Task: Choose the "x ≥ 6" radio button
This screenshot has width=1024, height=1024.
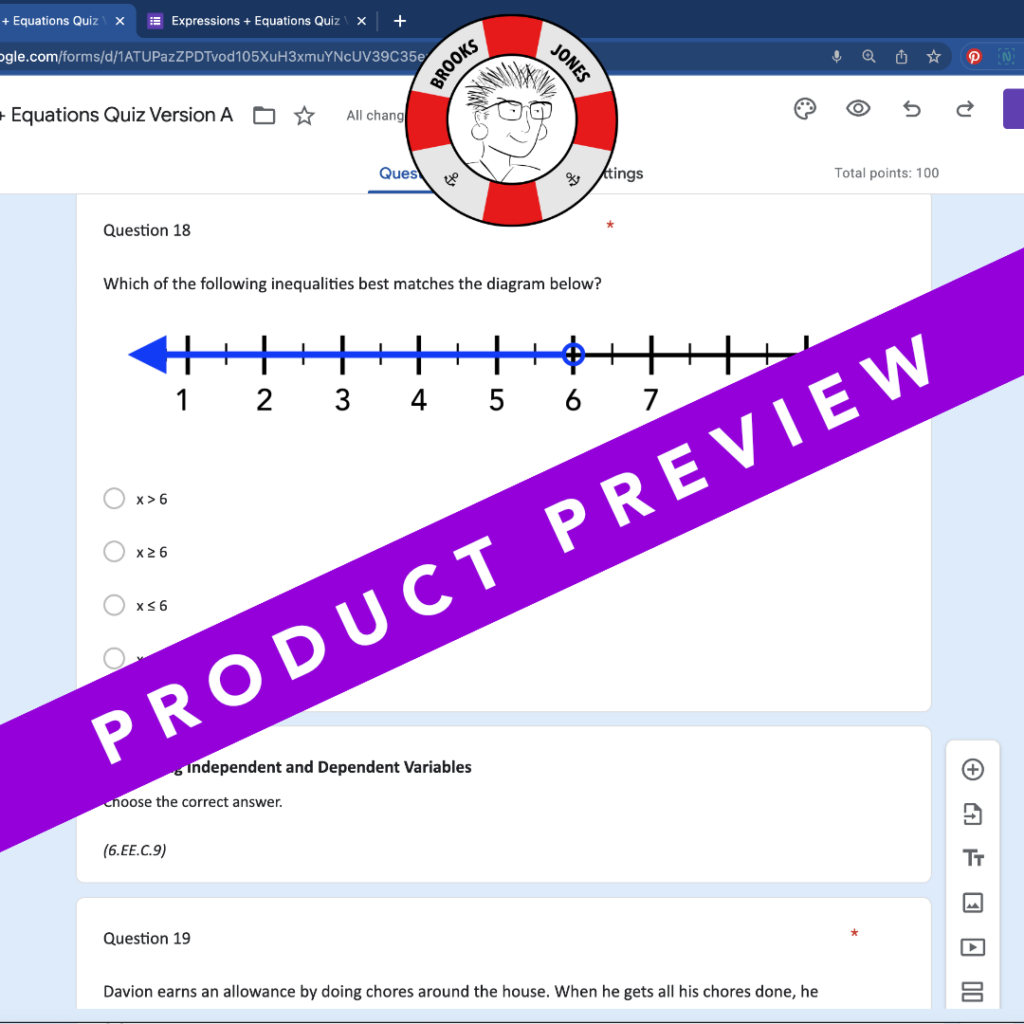Action: pyautogui.click(x=114, y=552)
